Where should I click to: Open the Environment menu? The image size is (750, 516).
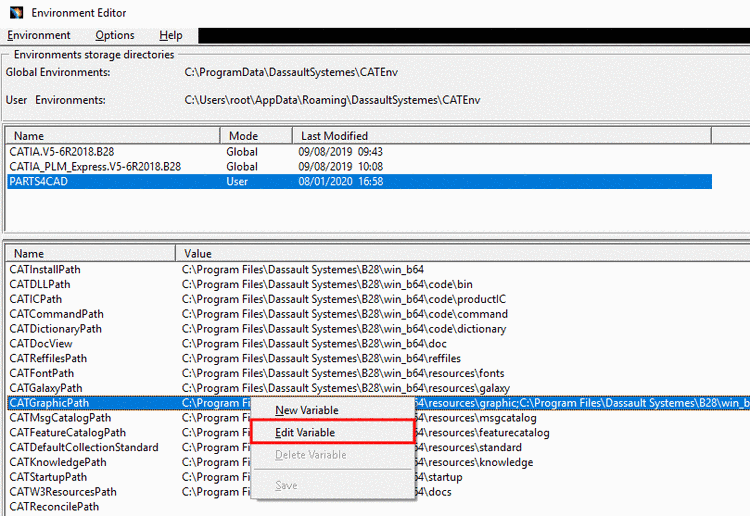coord(39,35)
